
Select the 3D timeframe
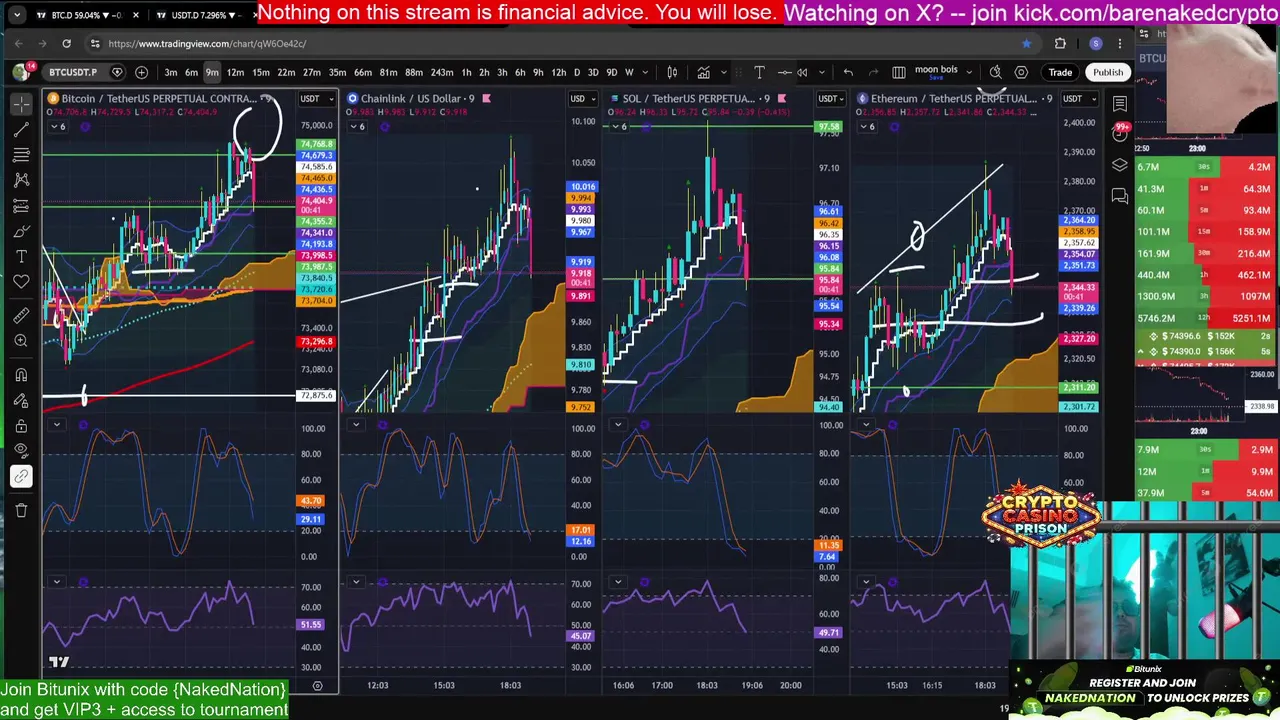(x=593, y=72)
